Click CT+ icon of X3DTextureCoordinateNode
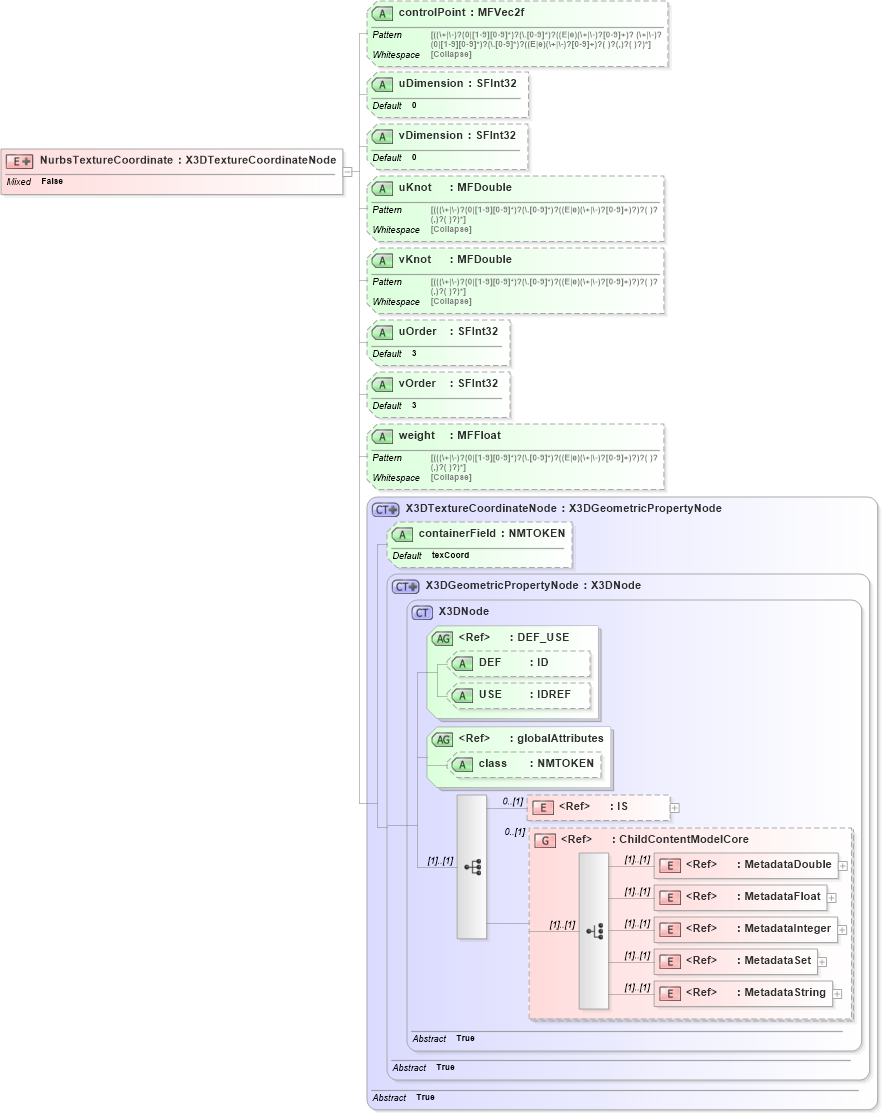 (x=386, y=510)
